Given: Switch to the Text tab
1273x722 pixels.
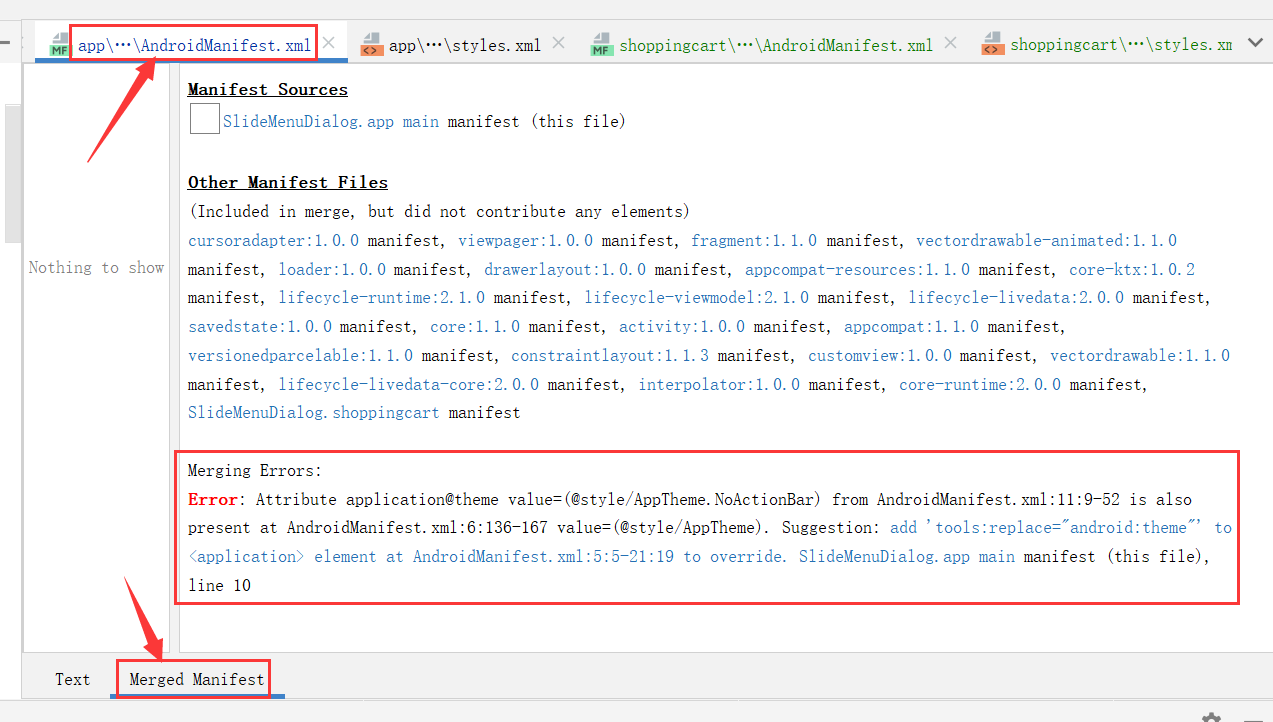Looking at the screenshot, I should click(72, 679).
